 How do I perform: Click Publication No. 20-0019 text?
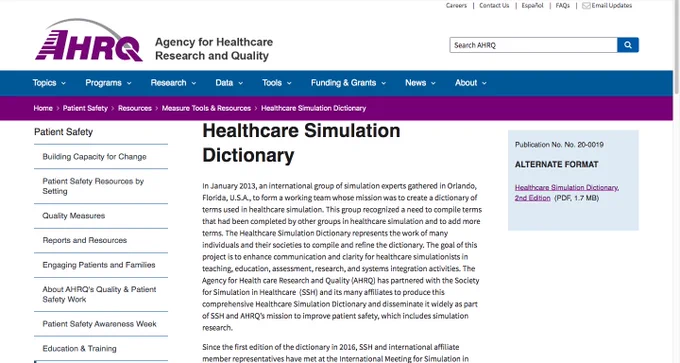pyautogui.click(x=559, y=145)
